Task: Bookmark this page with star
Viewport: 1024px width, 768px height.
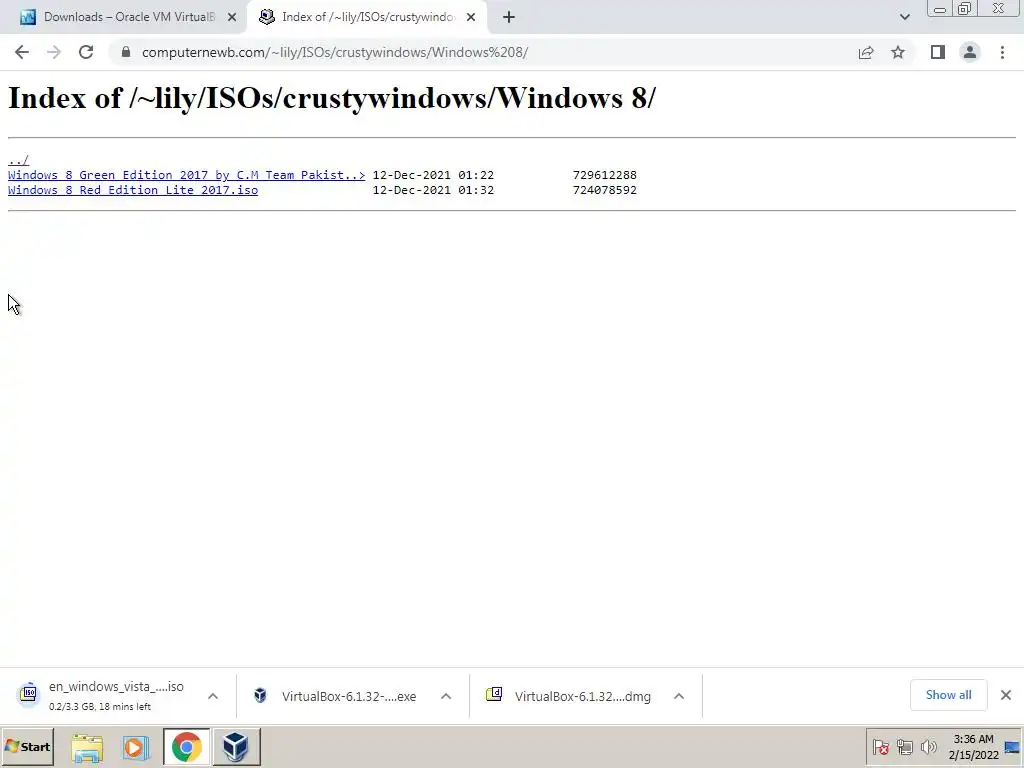Action: pos(898,52)
